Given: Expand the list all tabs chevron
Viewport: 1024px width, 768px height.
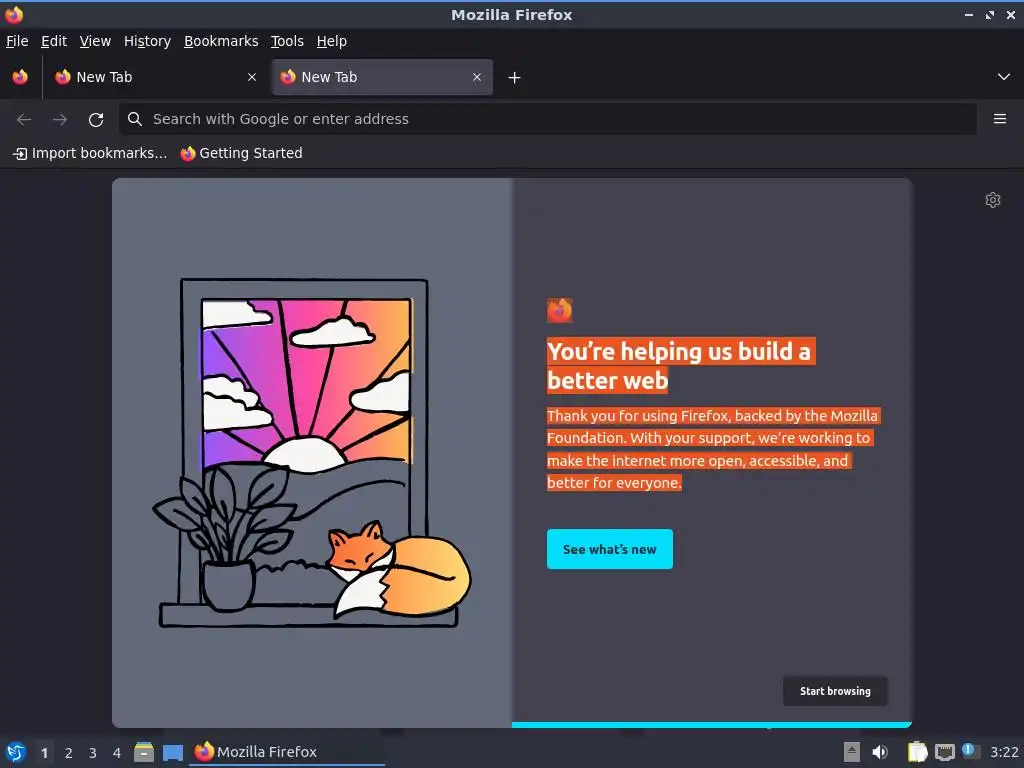Looking at the screenshot, I should [x=1004, y=77].
